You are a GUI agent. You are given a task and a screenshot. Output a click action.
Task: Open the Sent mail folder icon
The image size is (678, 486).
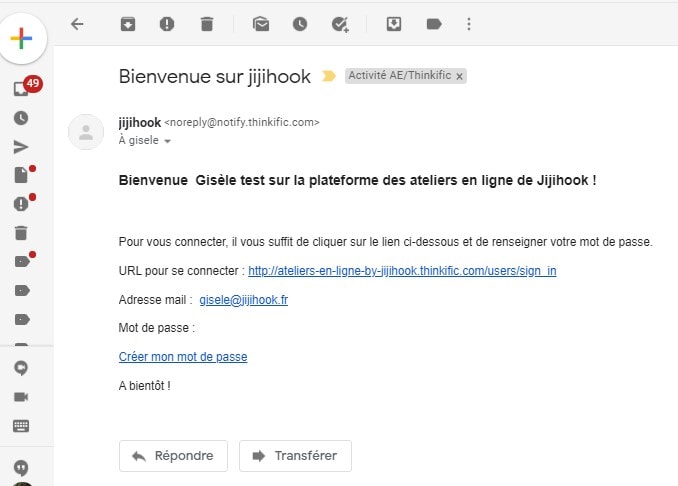[x=21, y=147]
